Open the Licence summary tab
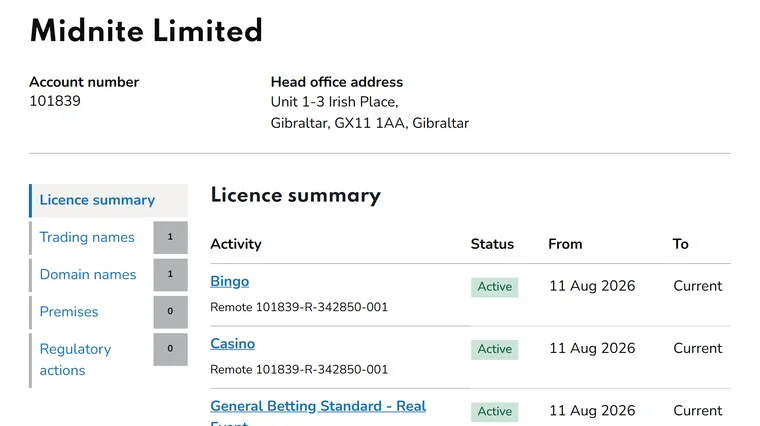 [x=109, y=200]
